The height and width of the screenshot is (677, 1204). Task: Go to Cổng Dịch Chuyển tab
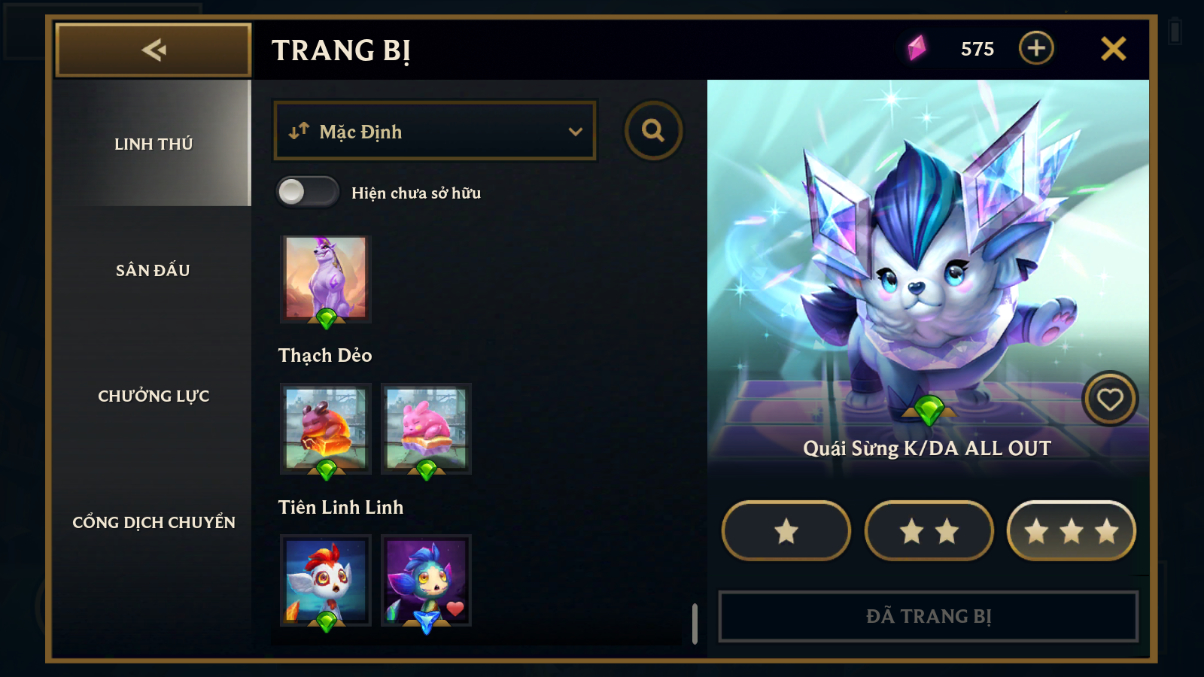tap(153, 522)
